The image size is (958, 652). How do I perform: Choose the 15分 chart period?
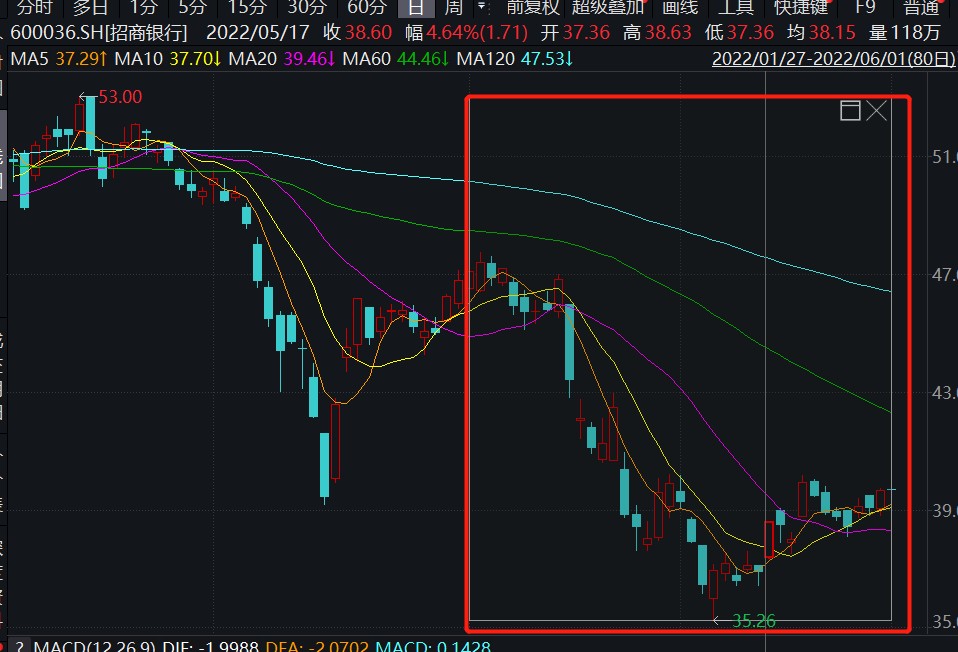[x=246, y=7]
